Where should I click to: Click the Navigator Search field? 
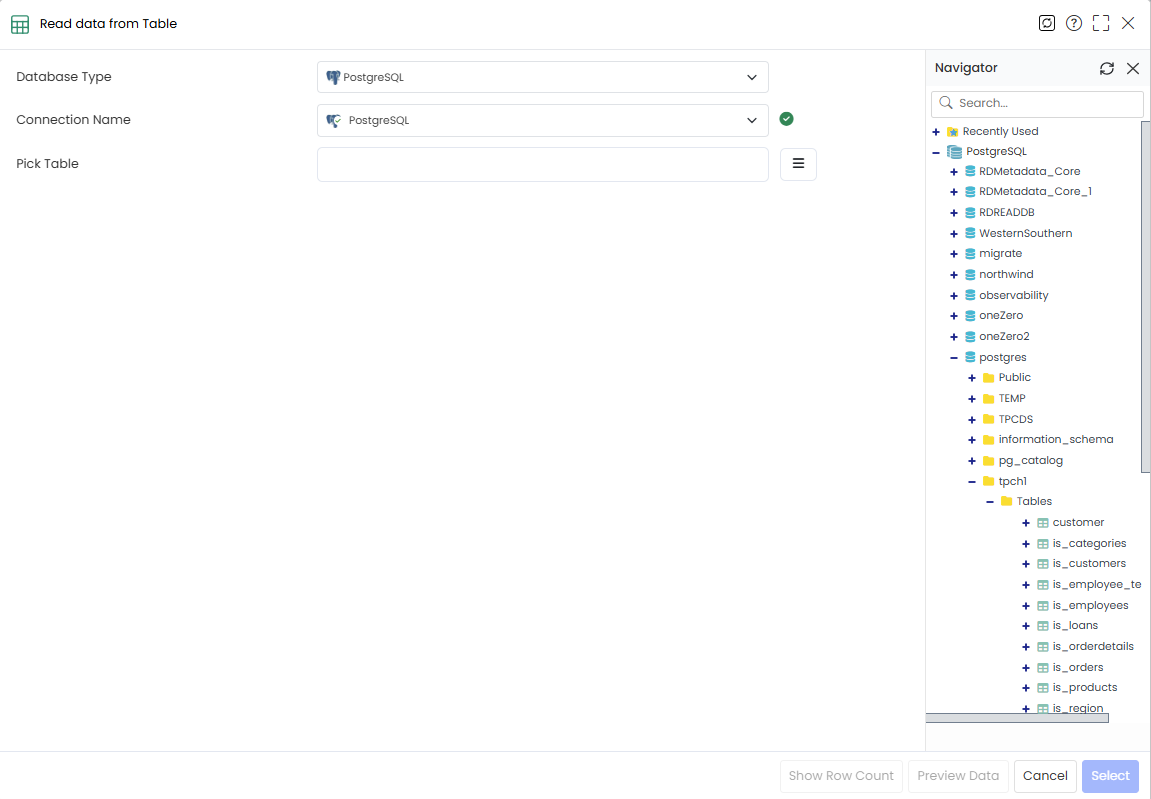pos(1037,104)
